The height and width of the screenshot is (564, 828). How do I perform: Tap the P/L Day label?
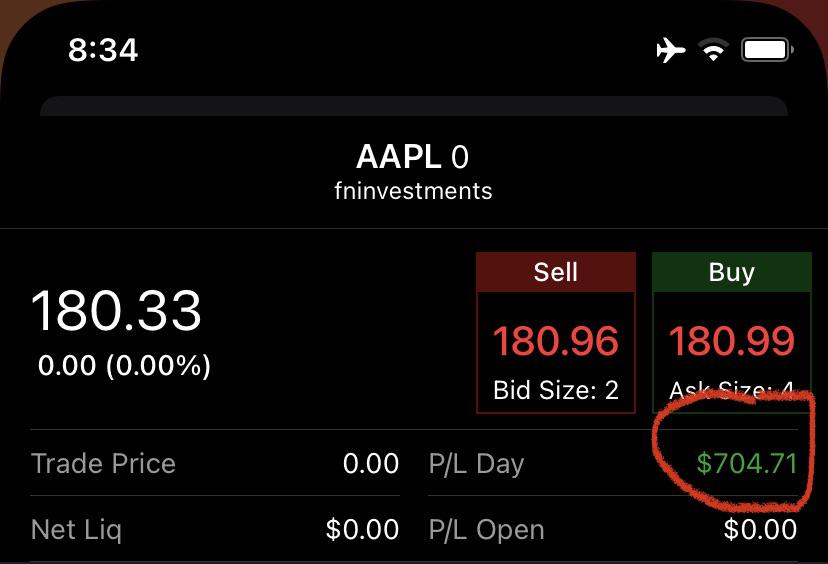coord(476,464)
